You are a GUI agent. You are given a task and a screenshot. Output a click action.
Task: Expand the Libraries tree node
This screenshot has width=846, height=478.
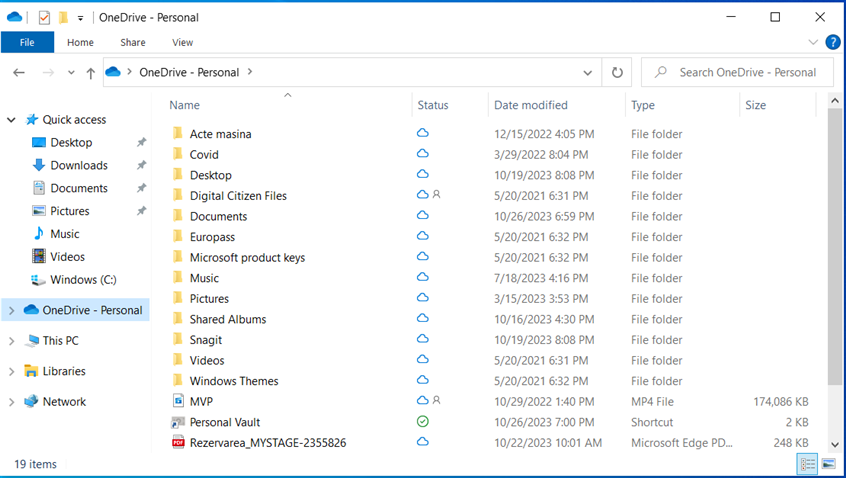click(11, 371)
